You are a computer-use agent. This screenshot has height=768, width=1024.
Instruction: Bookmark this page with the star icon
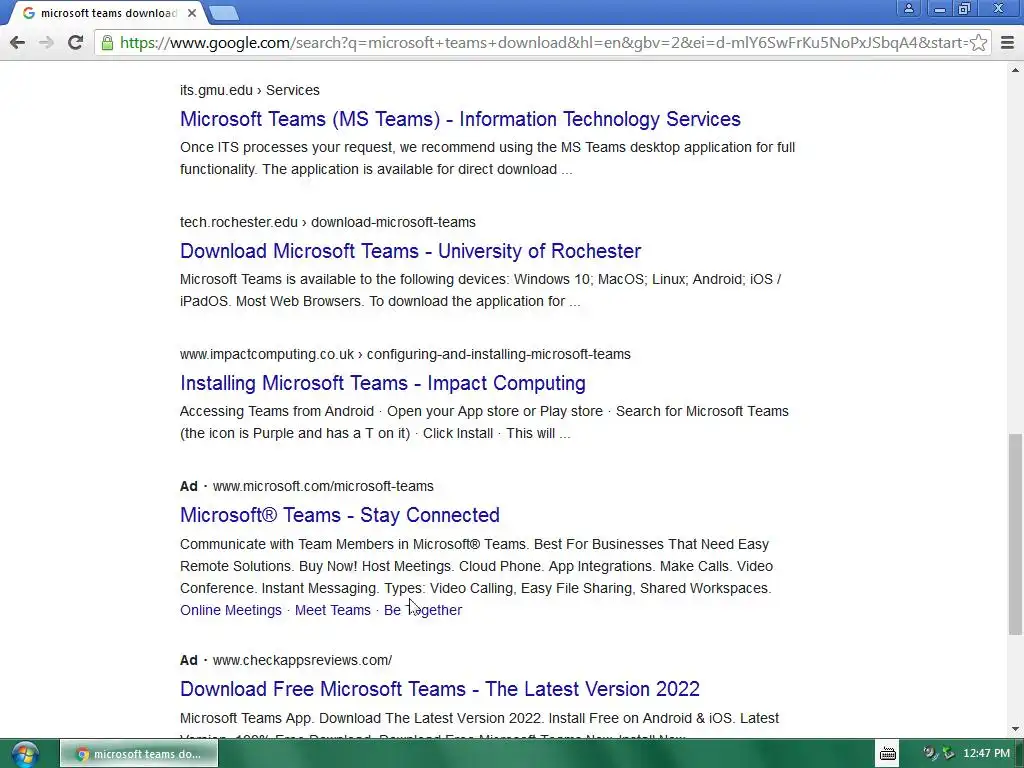point(978,42)
